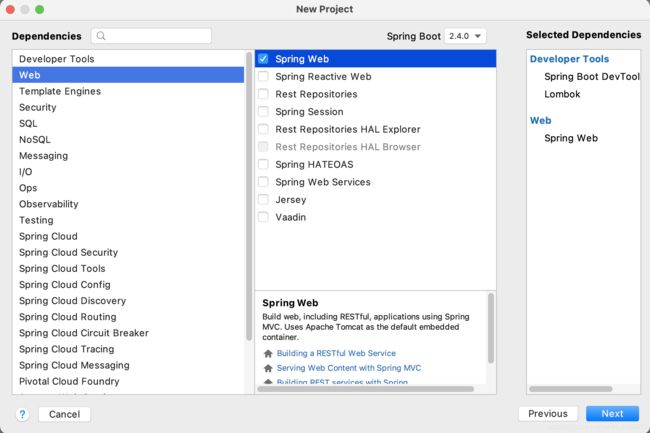Viewport: 650px width, 433px height.
Task: Check the Spring HATEOAS checkbox
Action: click(263, 164)
